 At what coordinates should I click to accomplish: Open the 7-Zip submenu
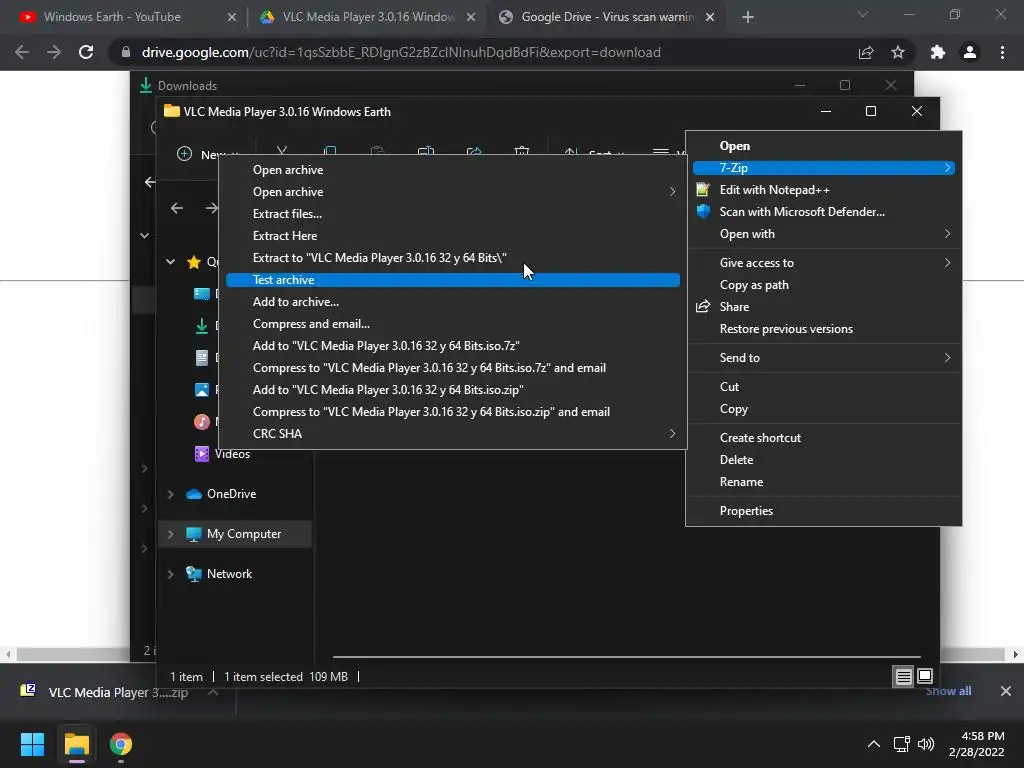click(x=824, y=168)
